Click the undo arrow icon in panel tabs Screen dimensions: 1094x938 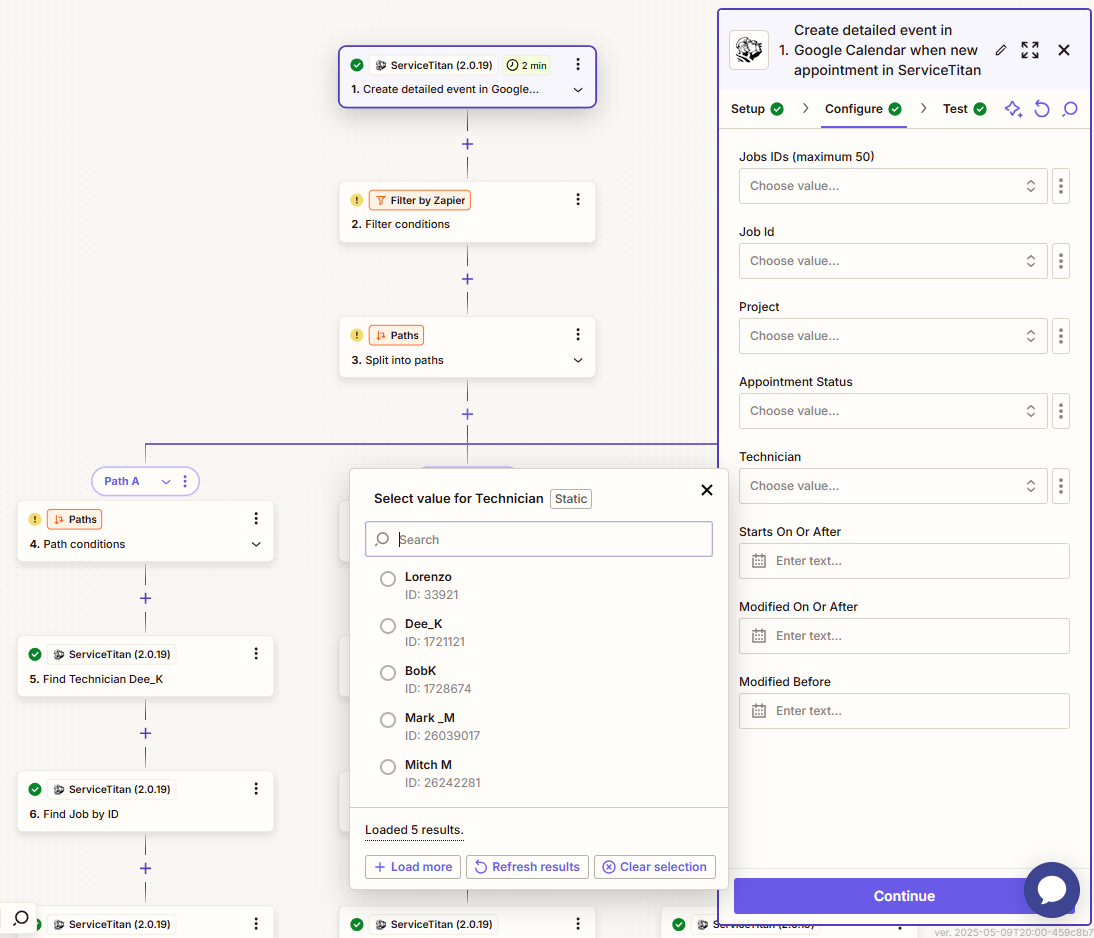click(x=1042, y=109)
